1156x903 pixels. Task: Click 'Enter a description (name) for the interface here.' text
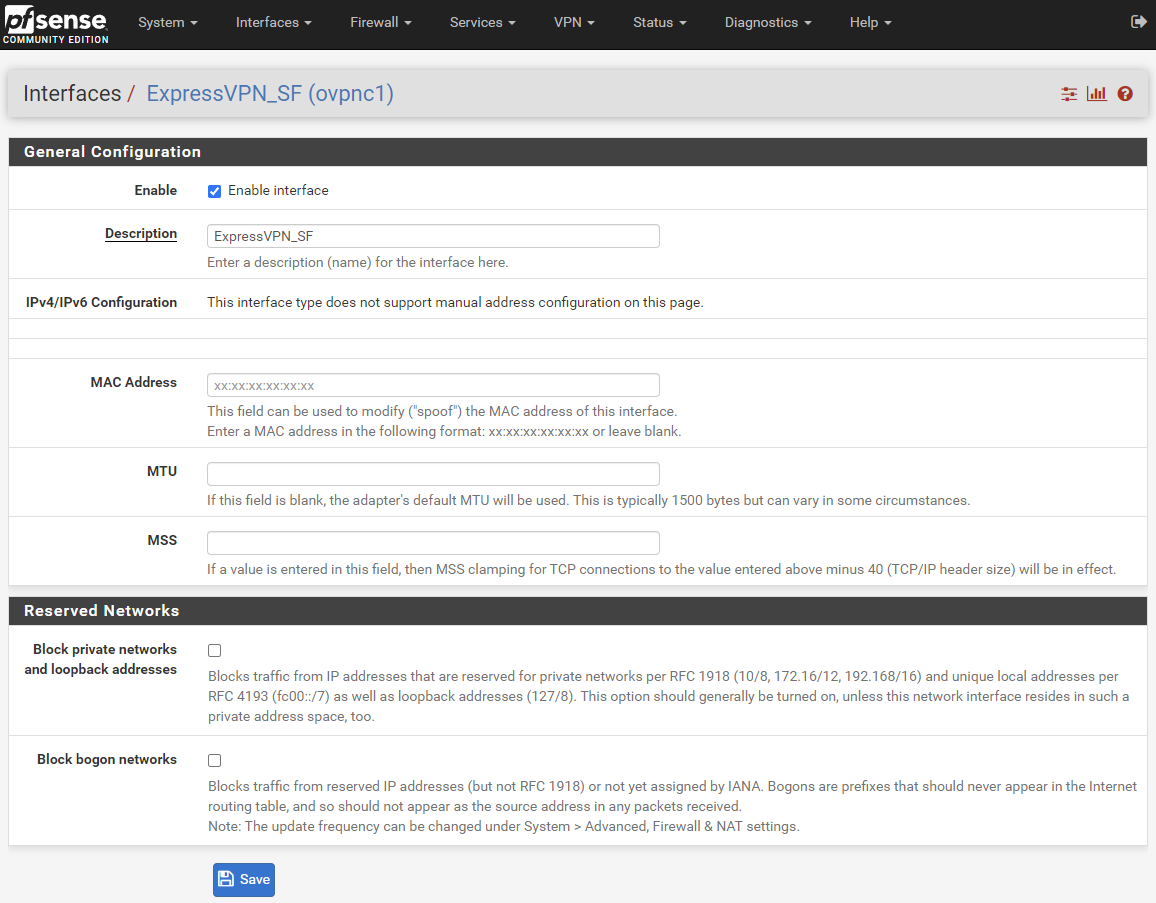click(x=358, y=262)
